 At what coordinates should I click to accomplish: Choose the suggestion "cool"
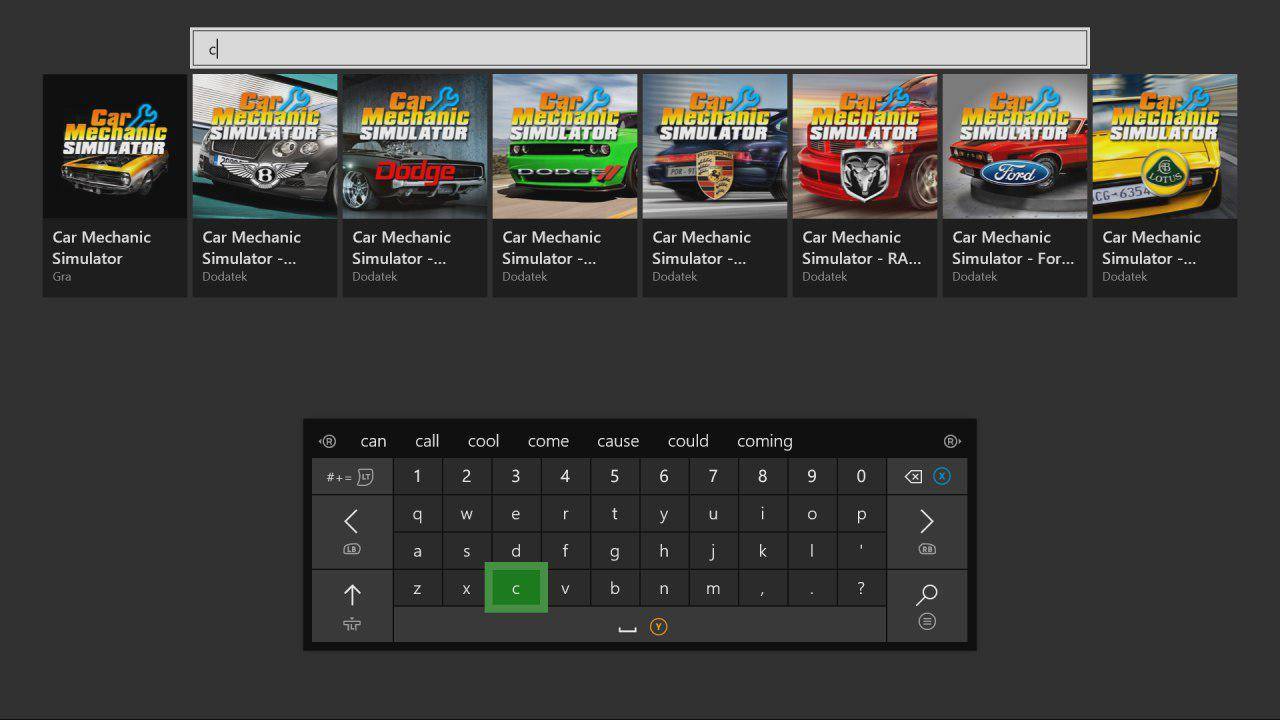tap(483, 441)
